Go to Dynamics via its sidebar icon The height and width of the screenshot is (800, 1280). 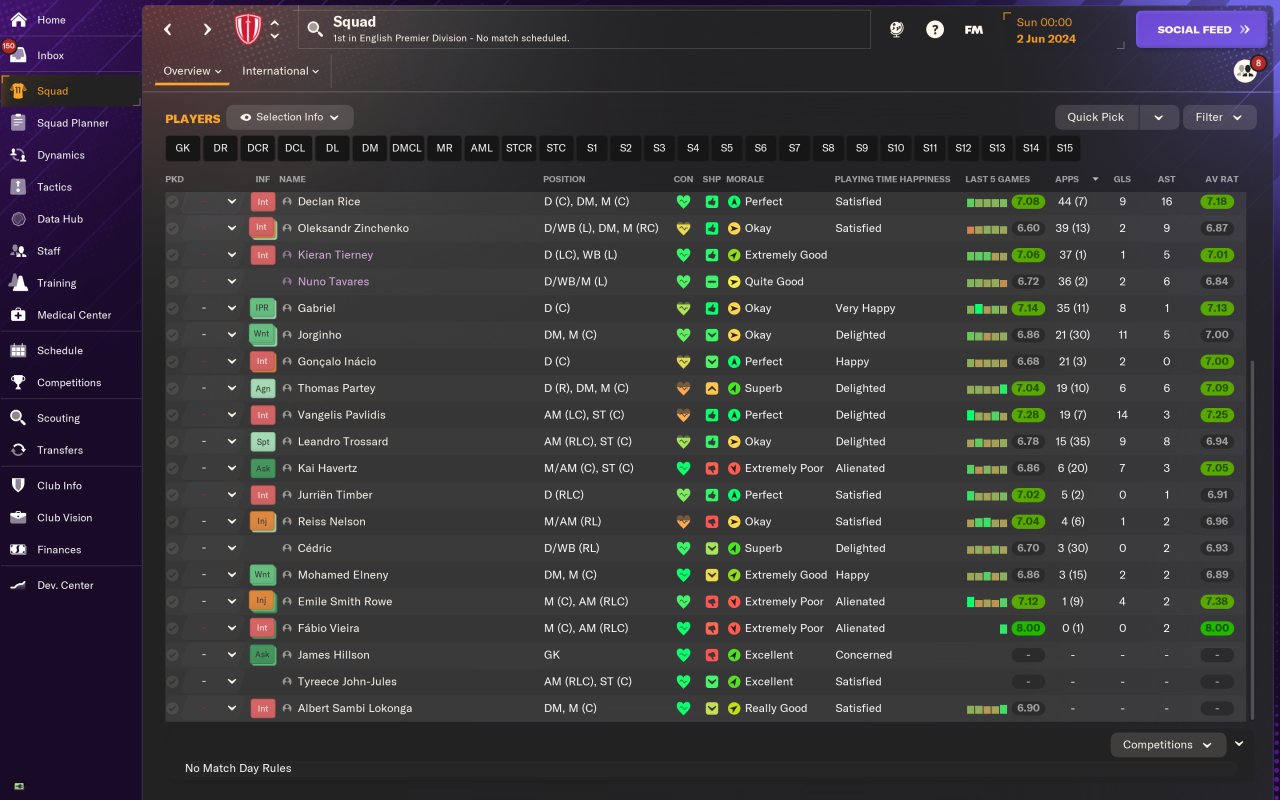click(18, 155)
